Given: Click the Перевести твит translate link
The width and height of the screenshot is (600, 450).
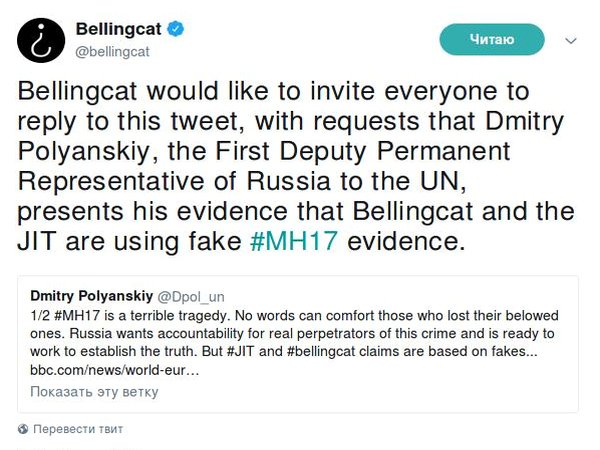Looking at the screenshot, I should (78, 429).
